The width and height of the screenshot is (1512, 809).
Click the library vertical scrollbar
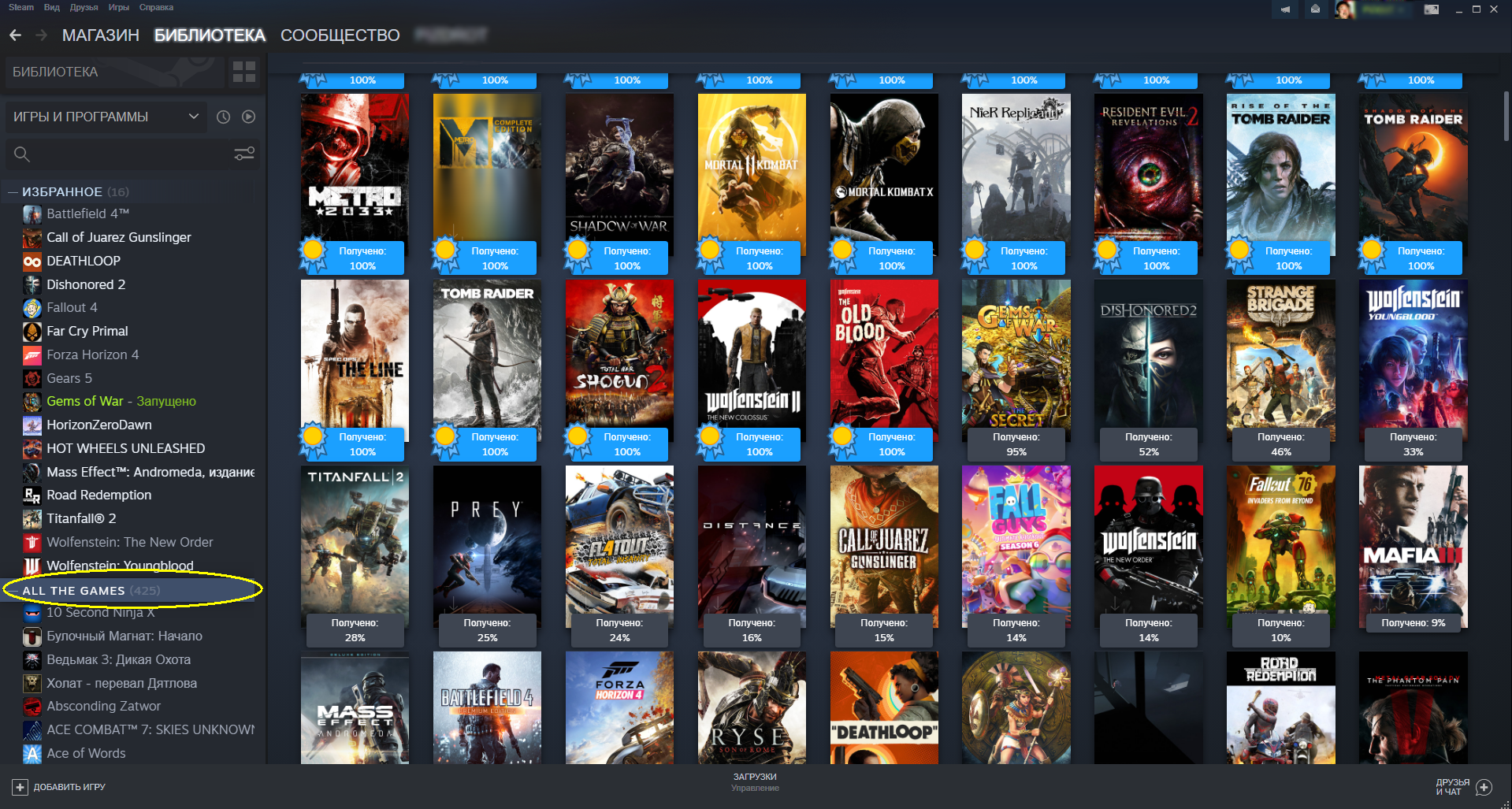(1506, 117)
